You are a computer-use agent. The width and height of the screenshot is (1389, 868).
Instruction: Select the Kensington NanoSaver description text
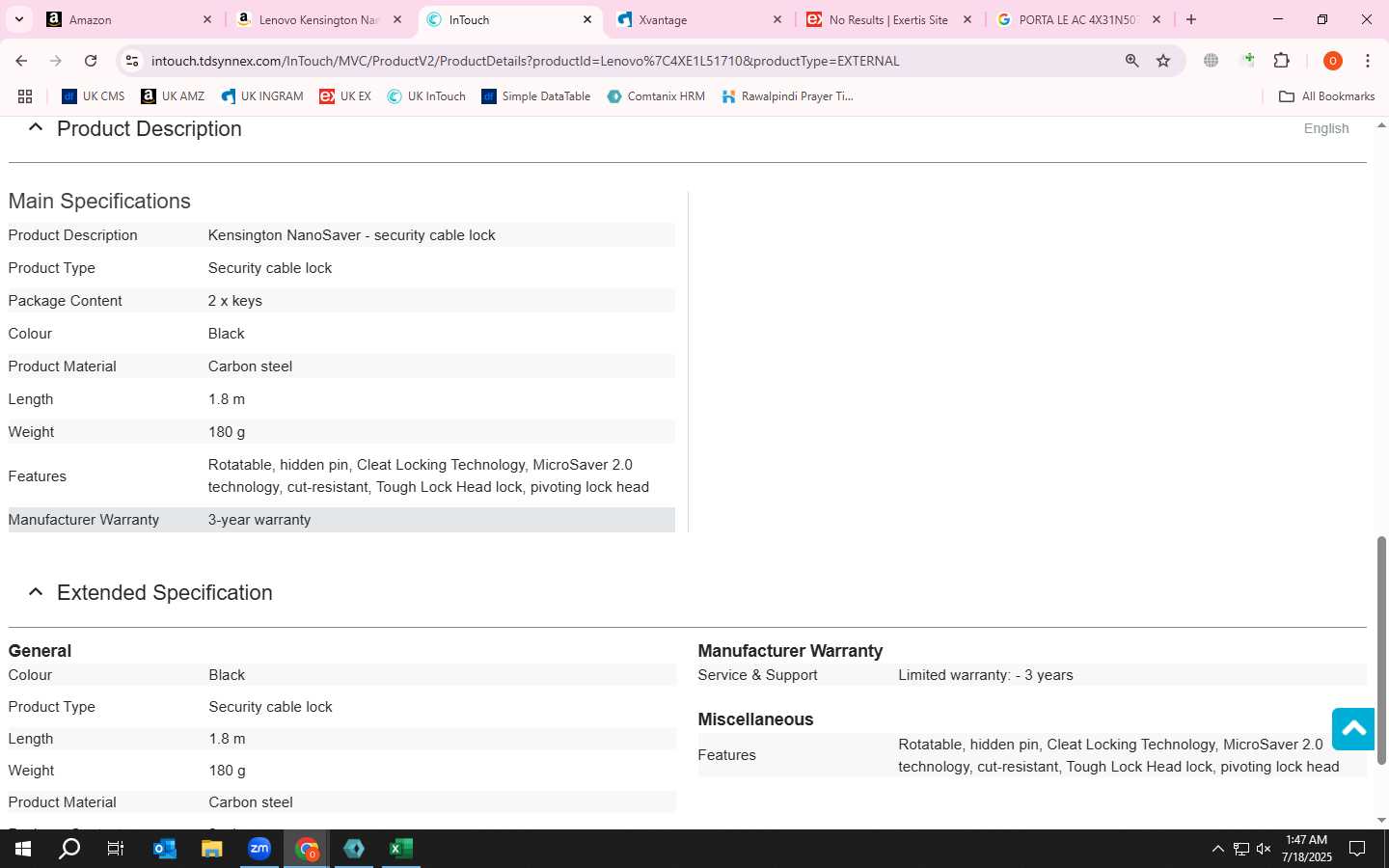click(351, 235)
